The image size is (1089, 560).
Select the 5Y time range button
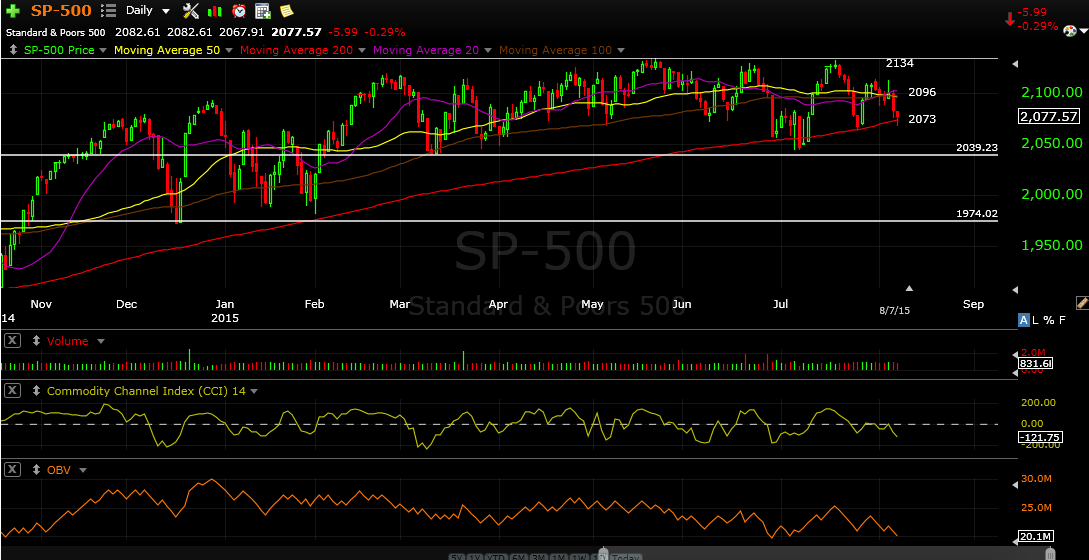[456, 557]
